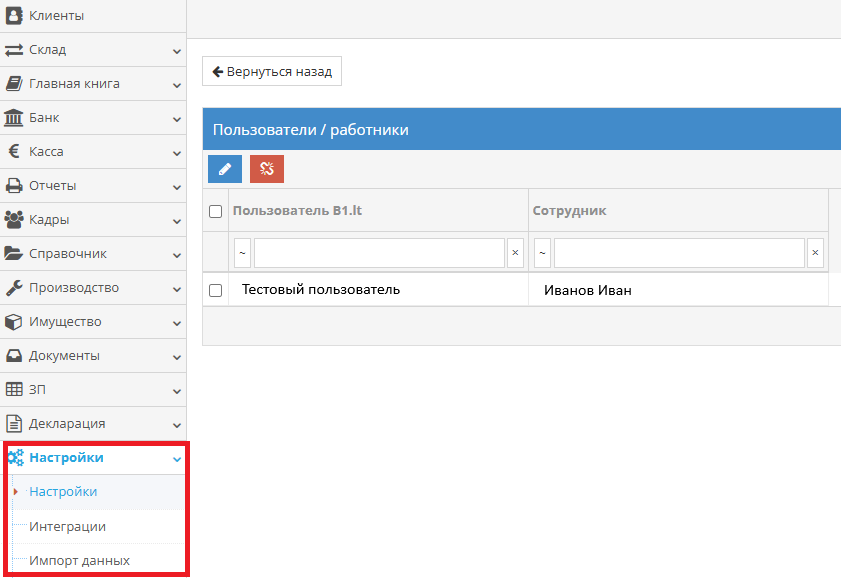
Task: Click the Банк bank icon in sidebar
Action: tap(14, 117)
